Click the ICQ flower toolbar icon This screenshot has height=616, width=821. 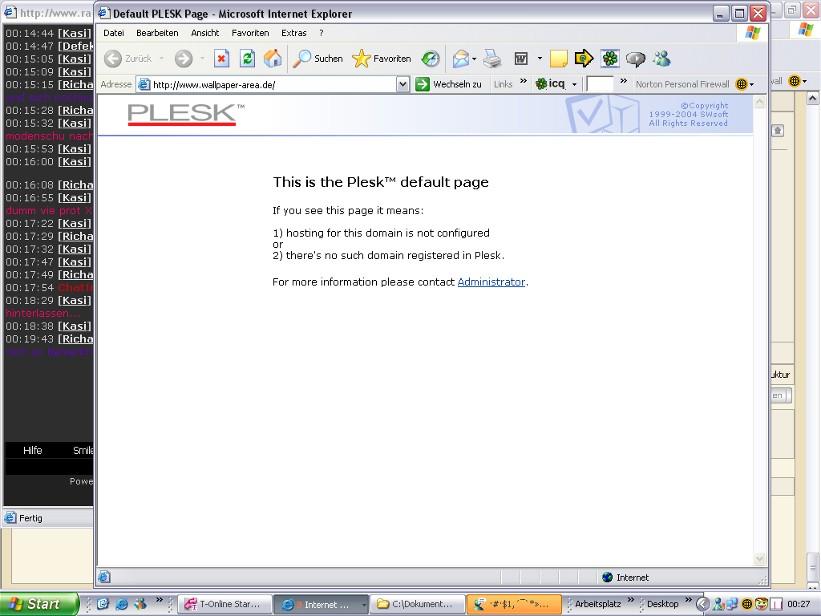(610, 59)
